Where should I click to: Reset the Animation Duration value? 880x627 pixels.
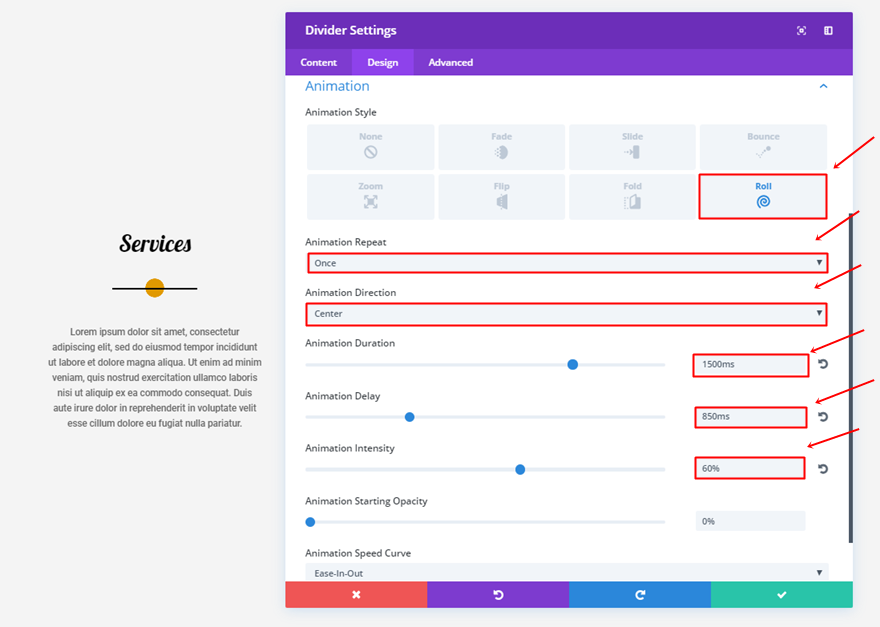coord(823,364)
